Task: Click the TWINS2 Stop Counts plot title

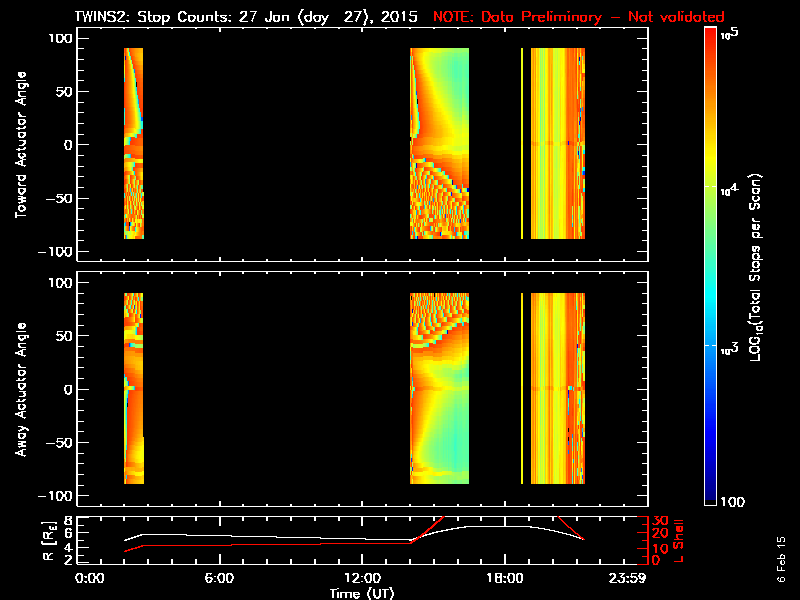Action: tap(247, 17)
